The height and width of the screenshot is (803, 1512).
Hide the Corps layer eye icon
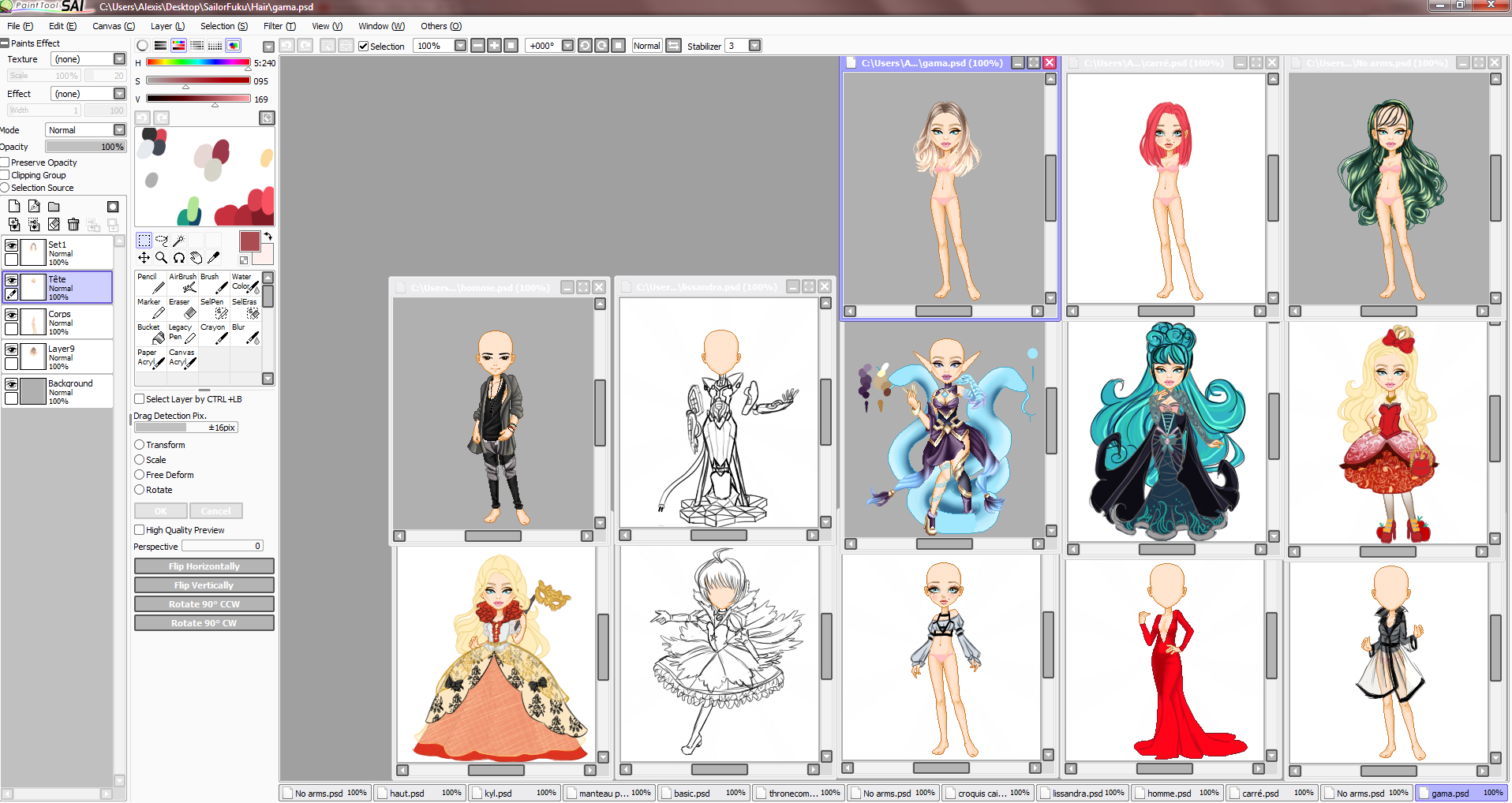pyautogui.click(x=12, y=315)
